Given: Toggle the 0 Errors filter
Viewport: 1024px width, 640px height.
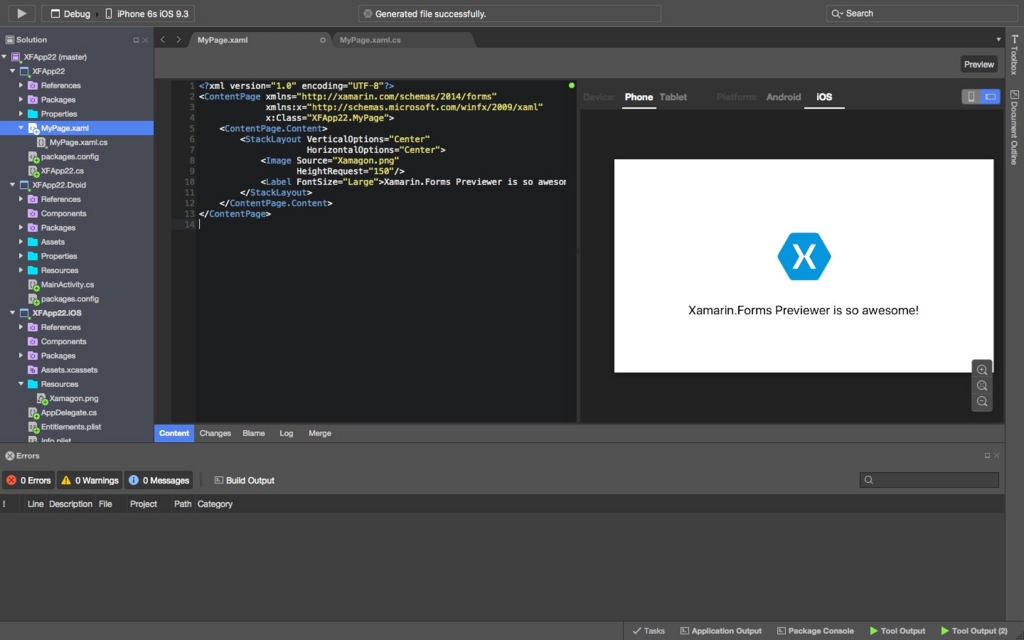Looking at the screenshot, I should coord(29,480).
